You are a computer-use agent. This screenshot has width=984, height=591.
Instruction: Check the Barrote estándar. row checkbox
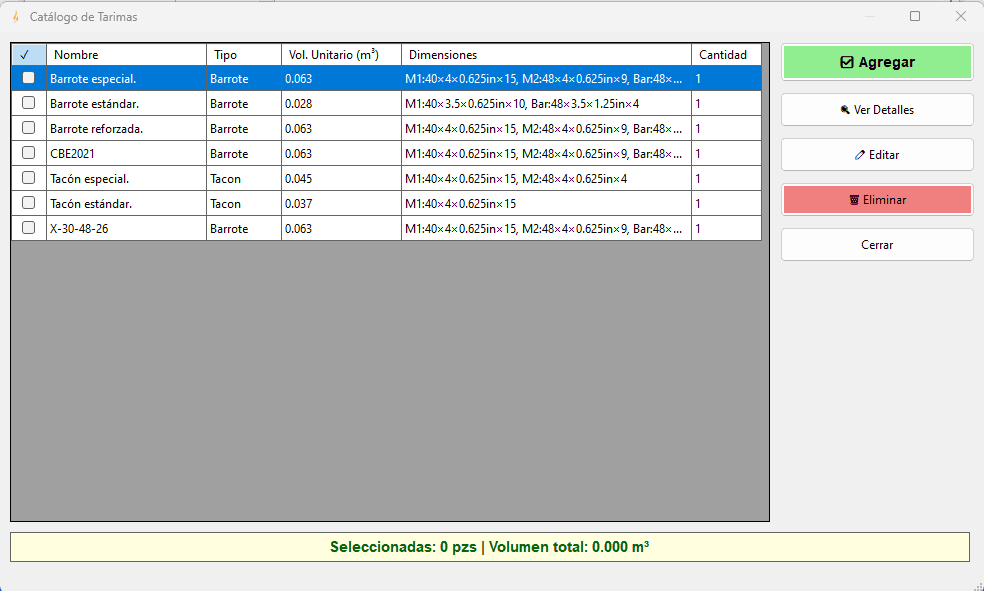[x=28, y=103]
